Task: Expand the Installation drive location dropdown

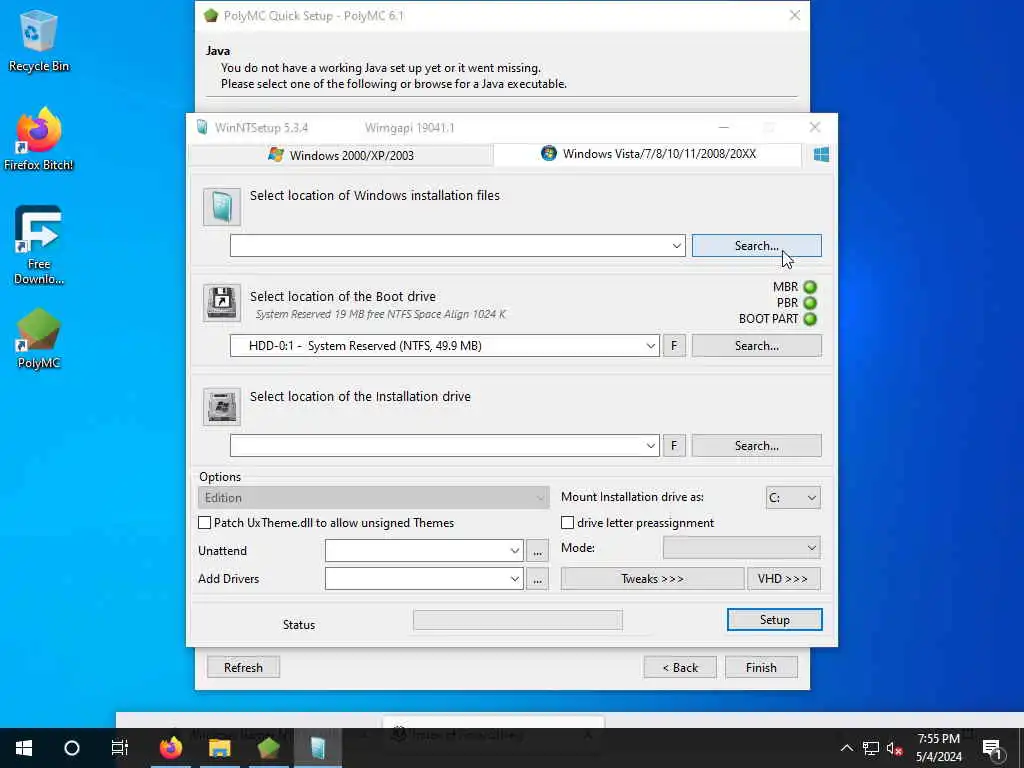Action: [x=650, y=446]
